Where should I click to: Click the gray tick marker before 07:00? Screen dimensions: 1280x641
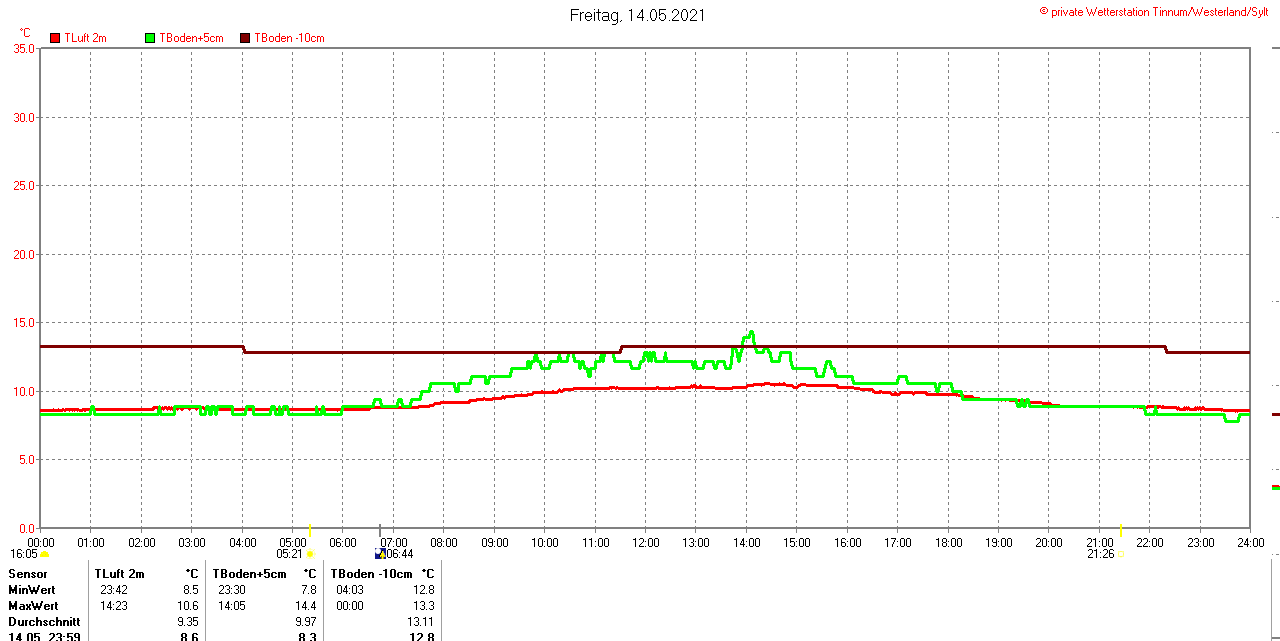coord(379,531)
